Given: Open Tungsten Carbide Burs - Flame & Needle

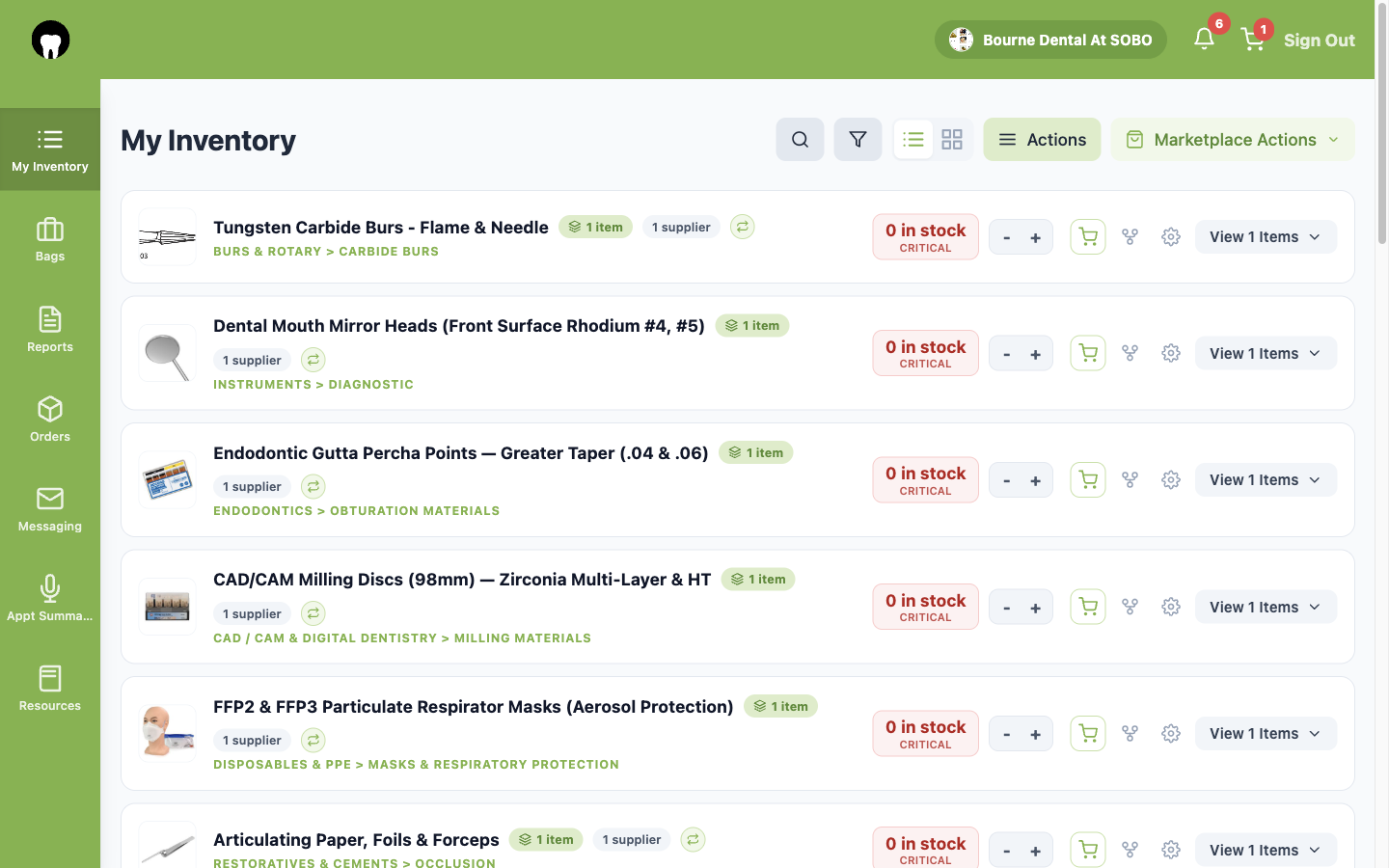Looking at the screenshot, I should pos(381,228).
